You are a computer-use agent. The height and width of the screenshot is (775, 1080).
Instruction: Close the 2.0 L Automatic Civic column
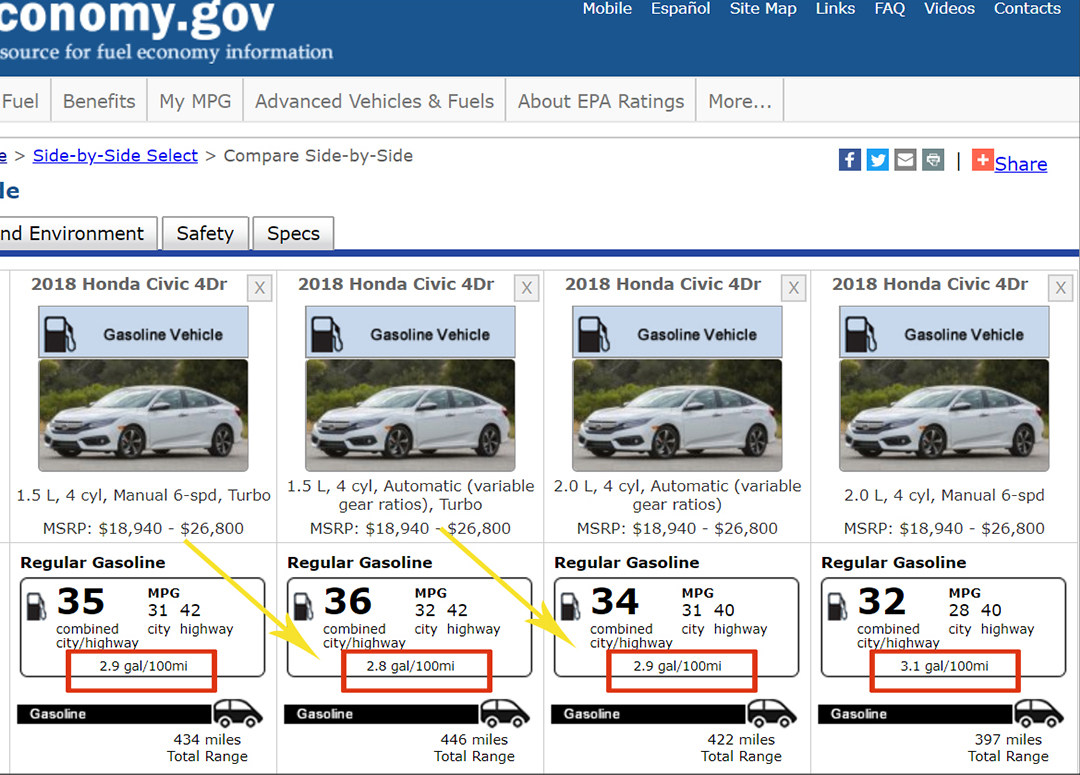(x=794, y=289)
